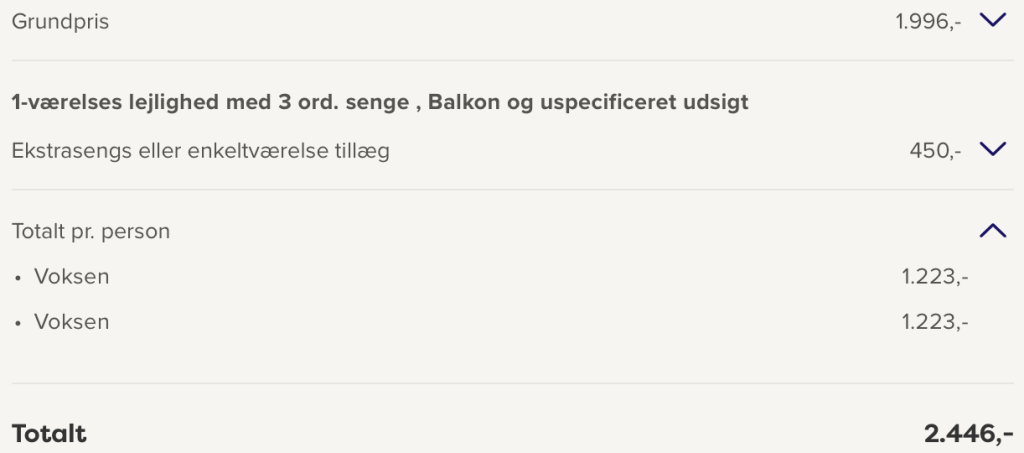Expand the Ekstrasengs tillæg chevron
The image size is (1024, 453).
point(993,150)
